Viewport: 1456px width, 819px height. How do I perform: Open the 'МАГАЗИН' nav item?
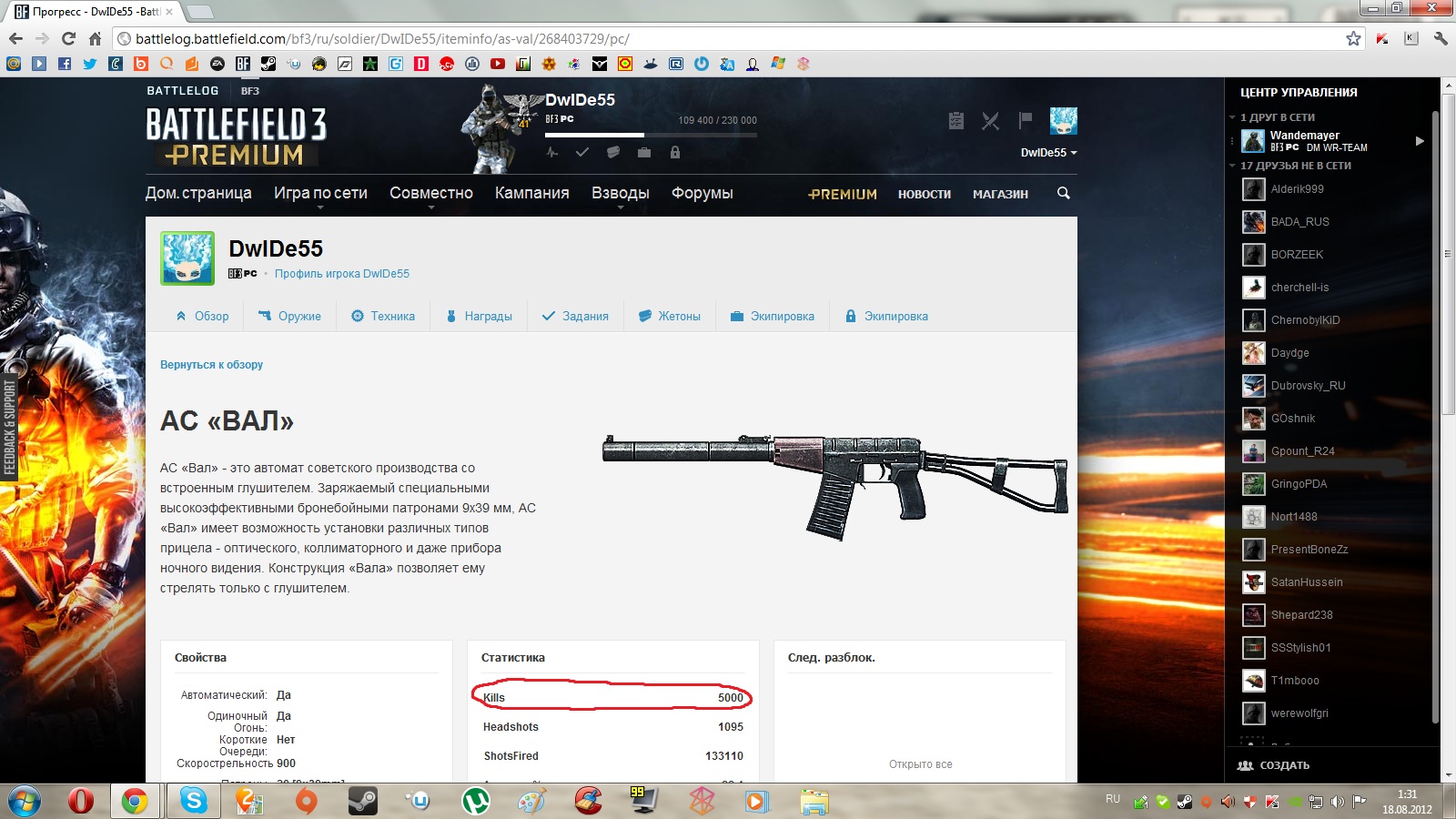pyautogui.click(x=1000, y=194)
